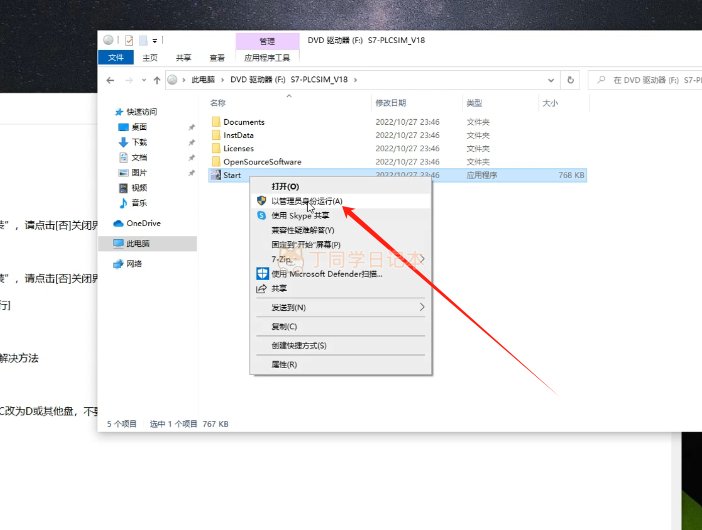702x530 pixels.
Task: Open the Documents folder
Action: pyautogui.click(x=244, y=122)
